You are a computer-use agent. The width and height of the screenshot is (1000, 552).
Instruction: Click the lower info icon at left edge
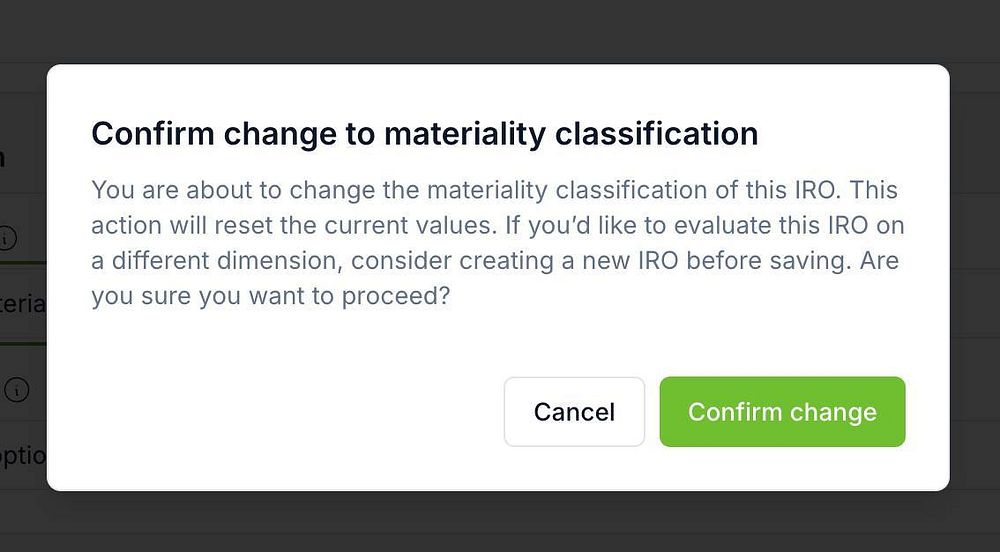16,390
